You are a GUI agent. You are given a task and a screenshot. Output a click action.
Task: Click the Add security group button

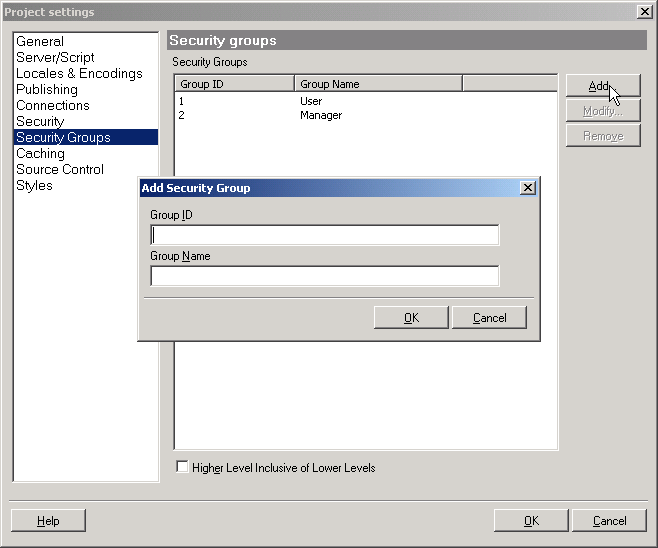point(602,86)
